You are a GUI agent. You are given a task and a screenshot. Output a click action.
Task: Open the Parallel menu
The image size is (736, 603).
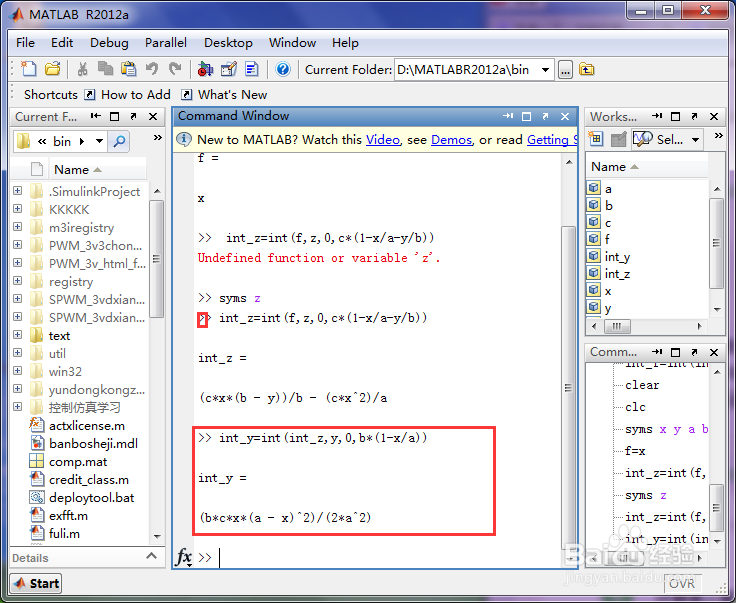pyautogui.click(x=166, y=43)
